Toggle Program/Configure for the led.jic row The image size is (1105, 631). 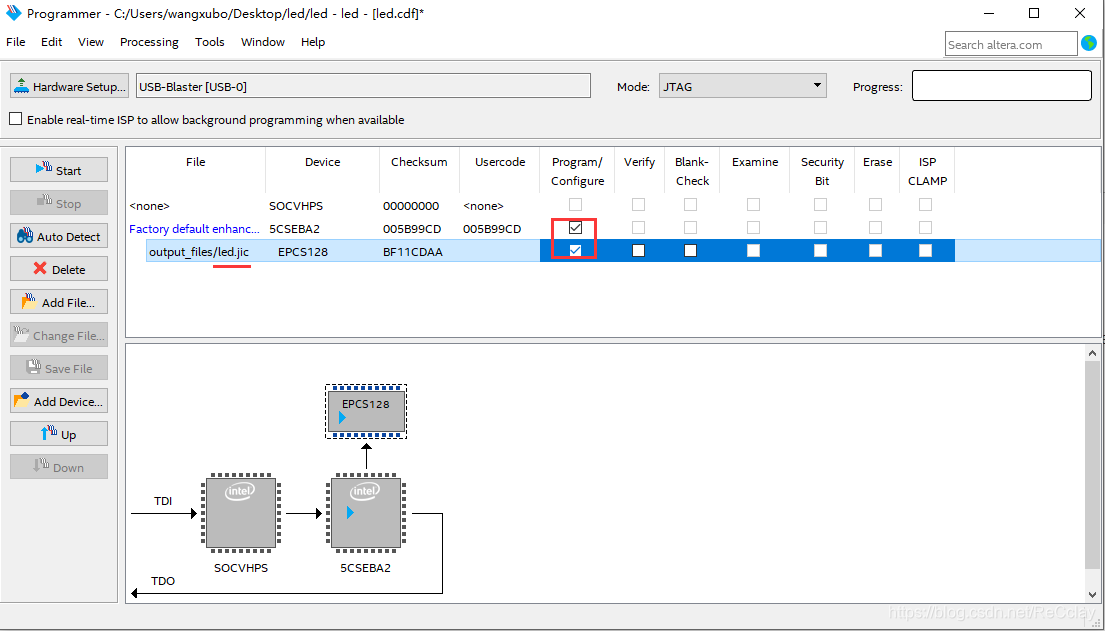click(x=576, y=250)
